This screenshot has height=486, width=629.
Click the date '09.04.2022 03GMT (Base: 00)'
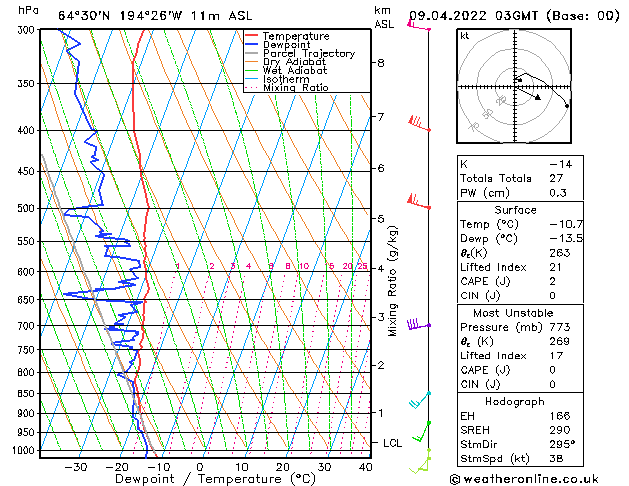[514, 16]
